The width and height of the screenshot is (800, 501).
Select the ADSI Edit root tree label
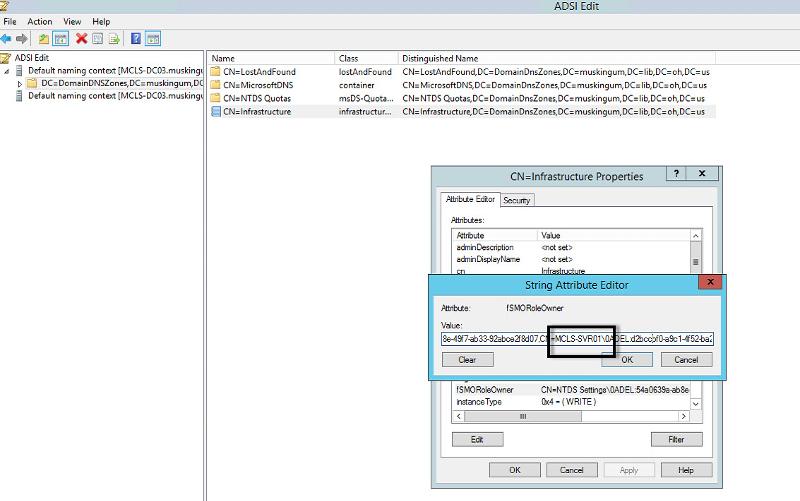pyautogui.click(x=32, y=58)
